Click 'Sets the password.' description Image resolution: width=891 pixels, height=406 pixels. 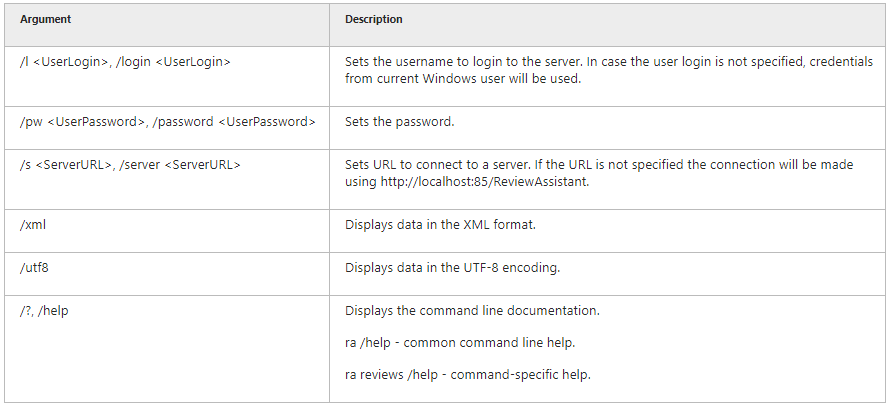[x=399, y=122]
